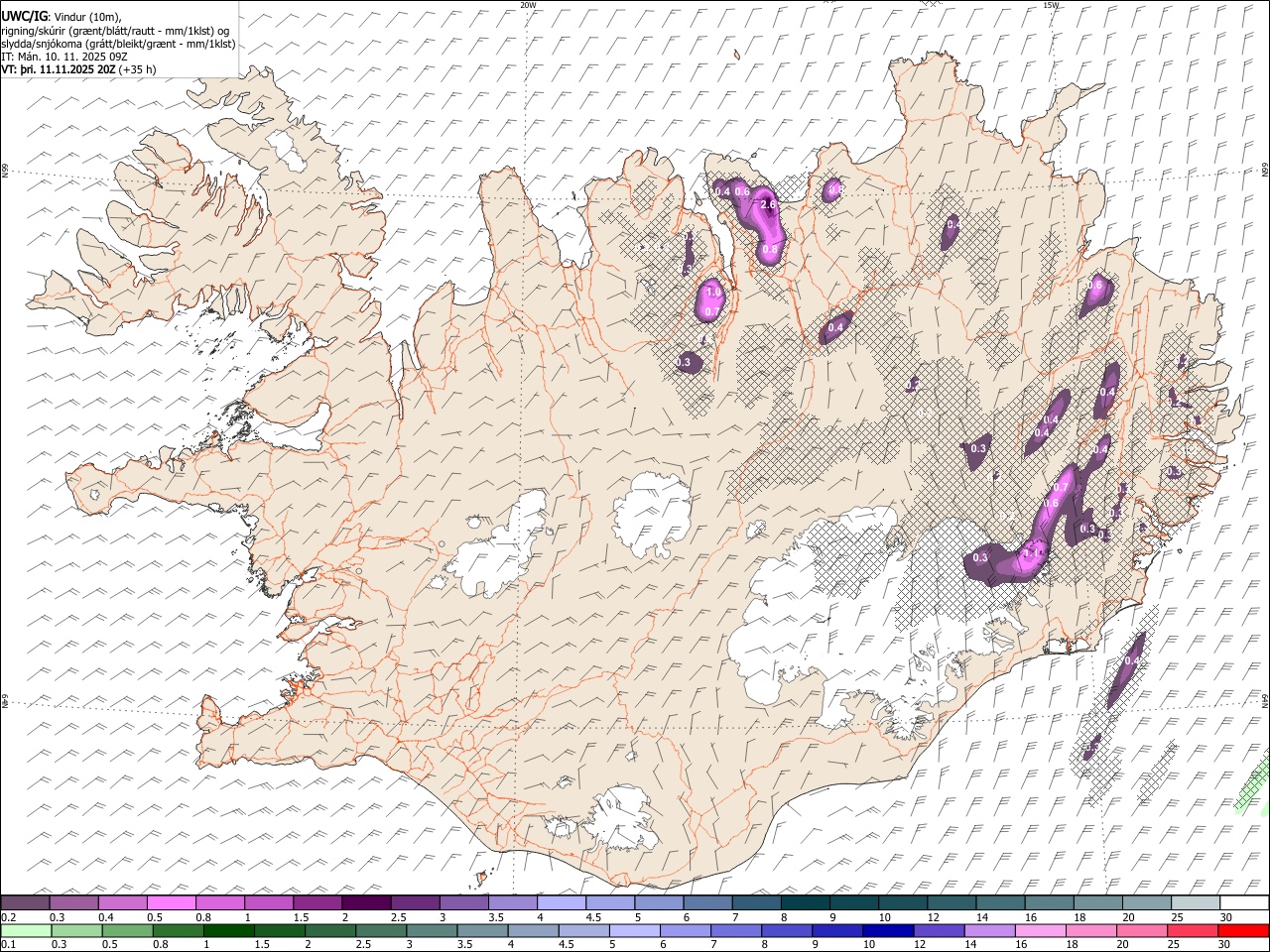Click upper scale dark teal swatch between 8 and 9
The width and height of the screenshot is (1270, 952).
[804, 902]
